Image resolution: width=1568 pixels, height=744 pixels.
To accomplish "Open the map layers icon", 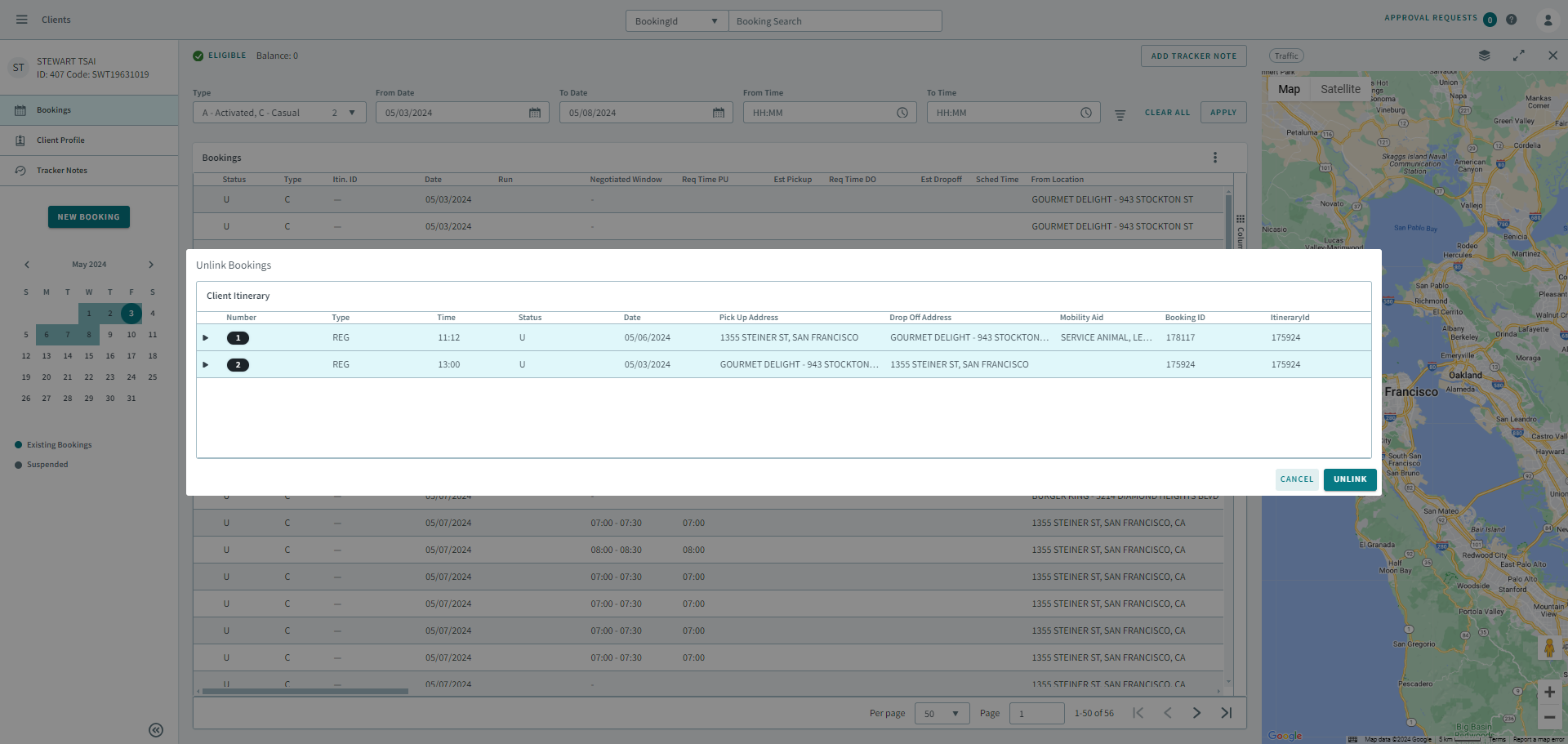I will pos(1484,56).
